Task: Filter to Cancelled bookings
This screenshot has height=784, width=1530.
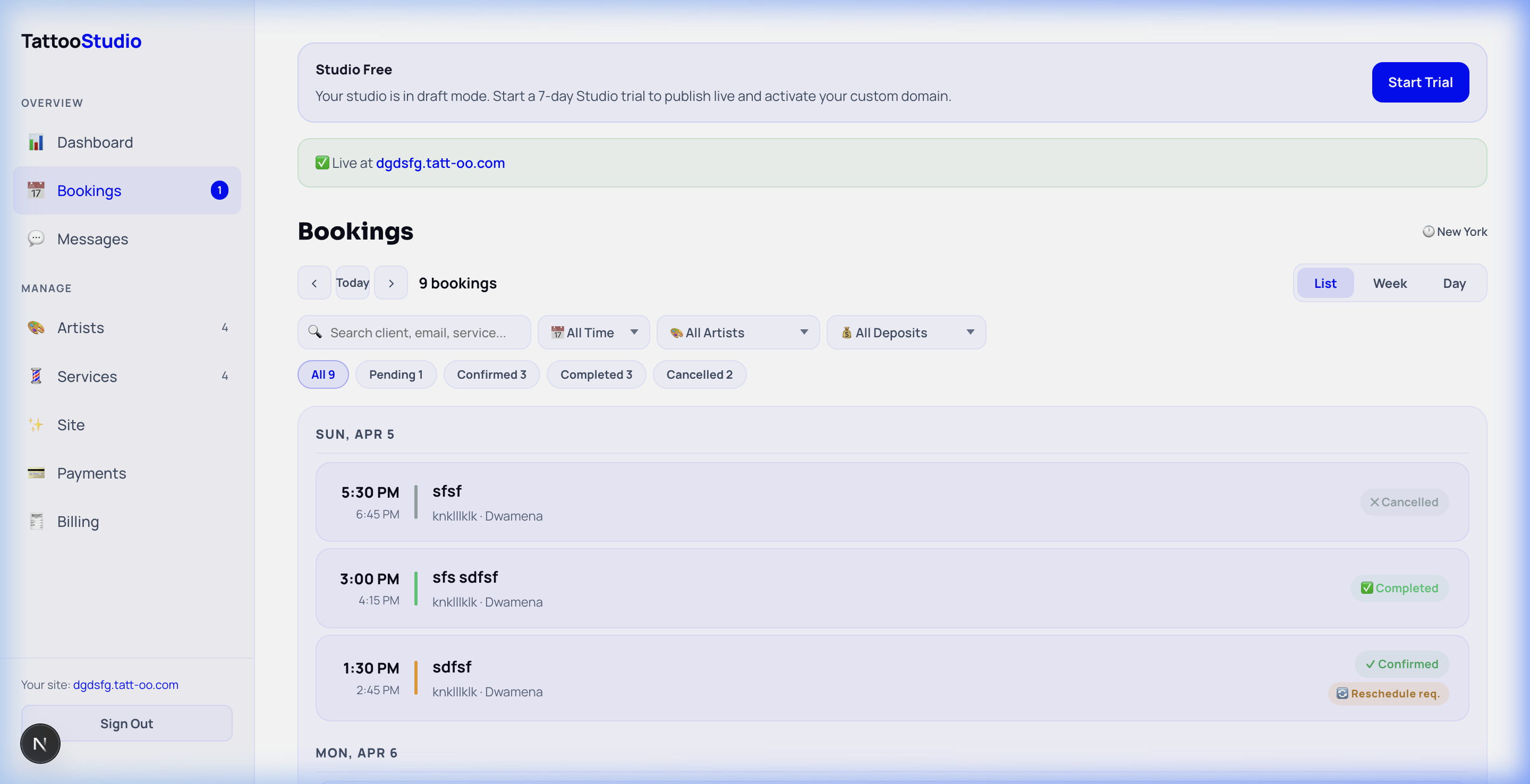Action: (700, 374)
